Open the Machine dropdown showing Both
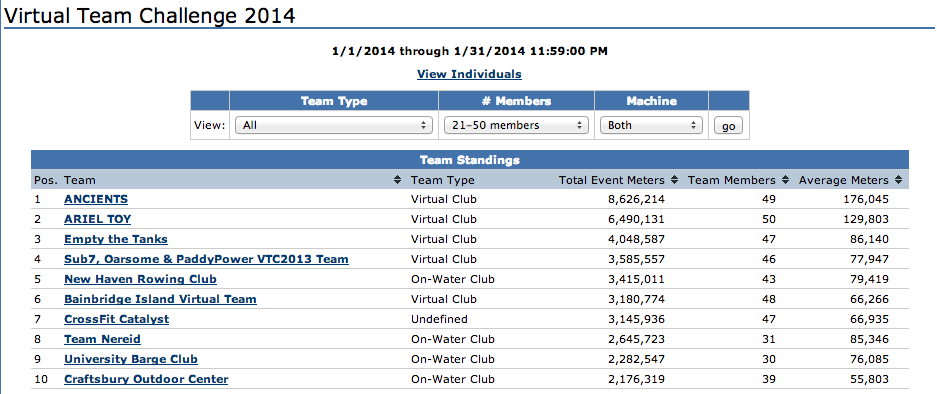937x394 pixels. (651, 126)
